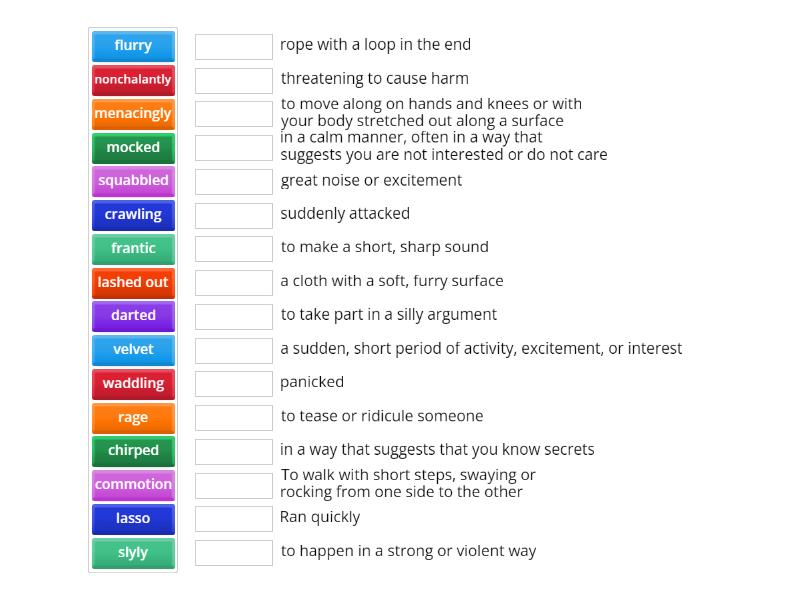Select the 'lashed out' word tile

pyautogui.click(x=133, y=283)
